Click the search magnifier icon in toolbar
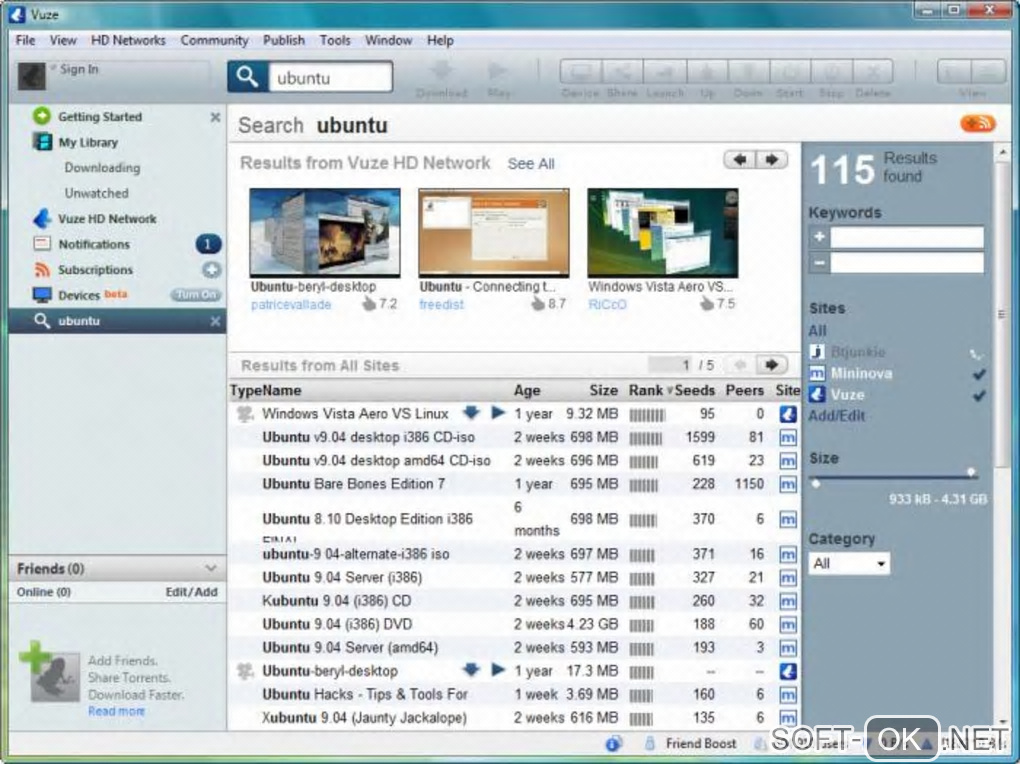The image size is (1020, 764). click(247, 77)
